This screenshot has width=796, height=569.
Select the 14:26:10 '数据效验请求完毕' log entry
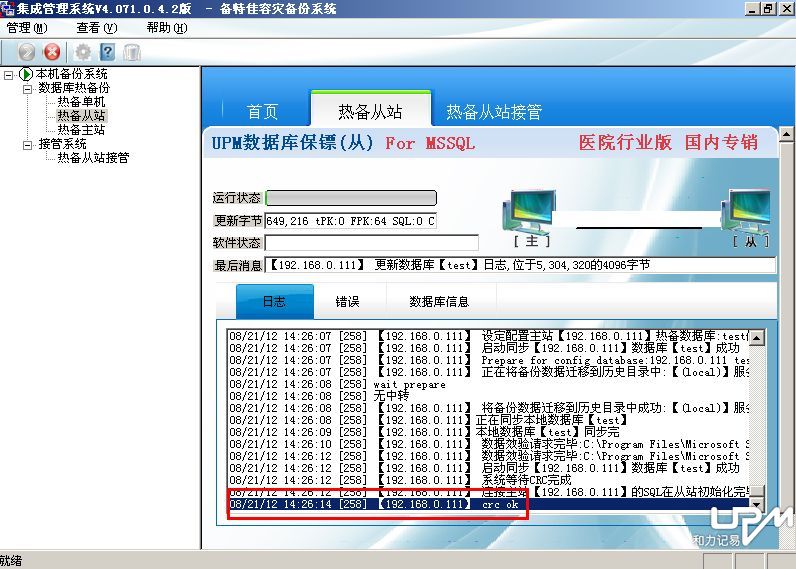pos(488,444)
